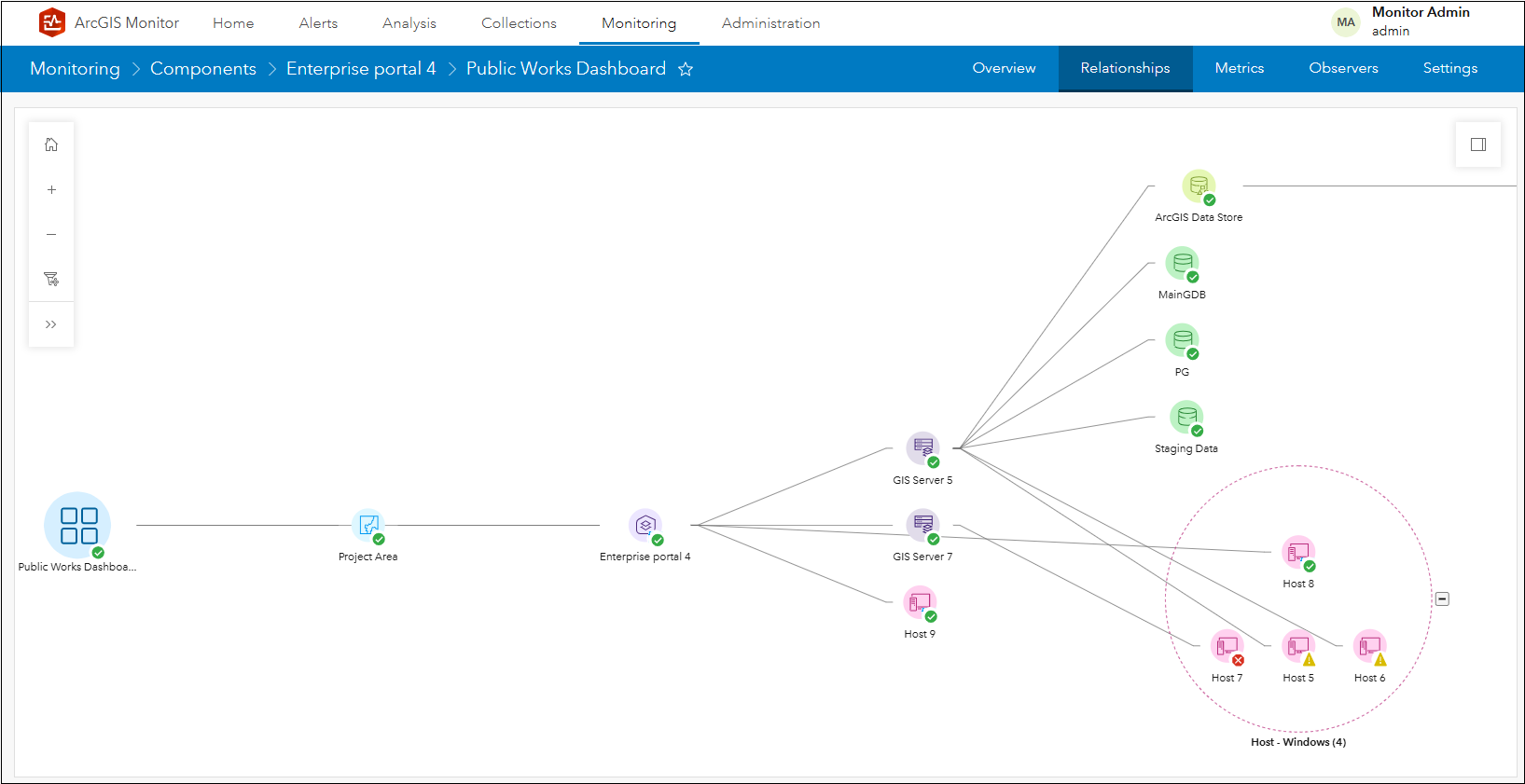Go to Monitoring breadcrumb link
The image size is (1525, 784).
[x=75, y=69]
